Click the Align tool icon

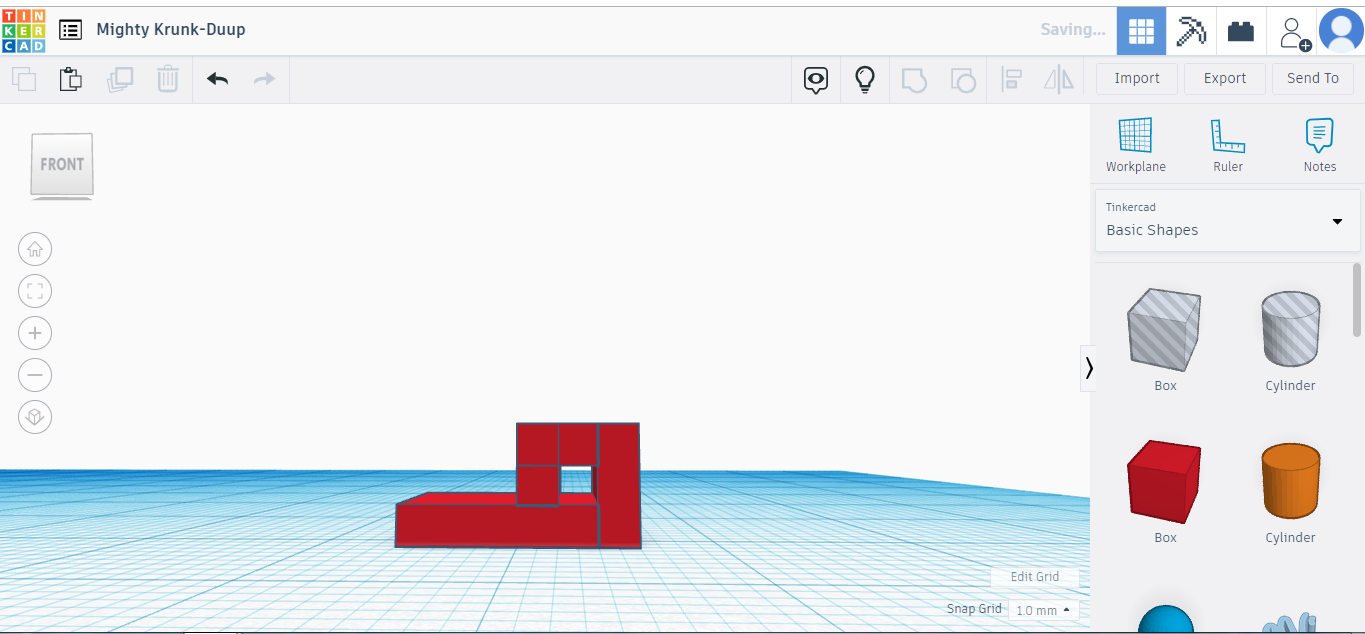coord(1011,79)
